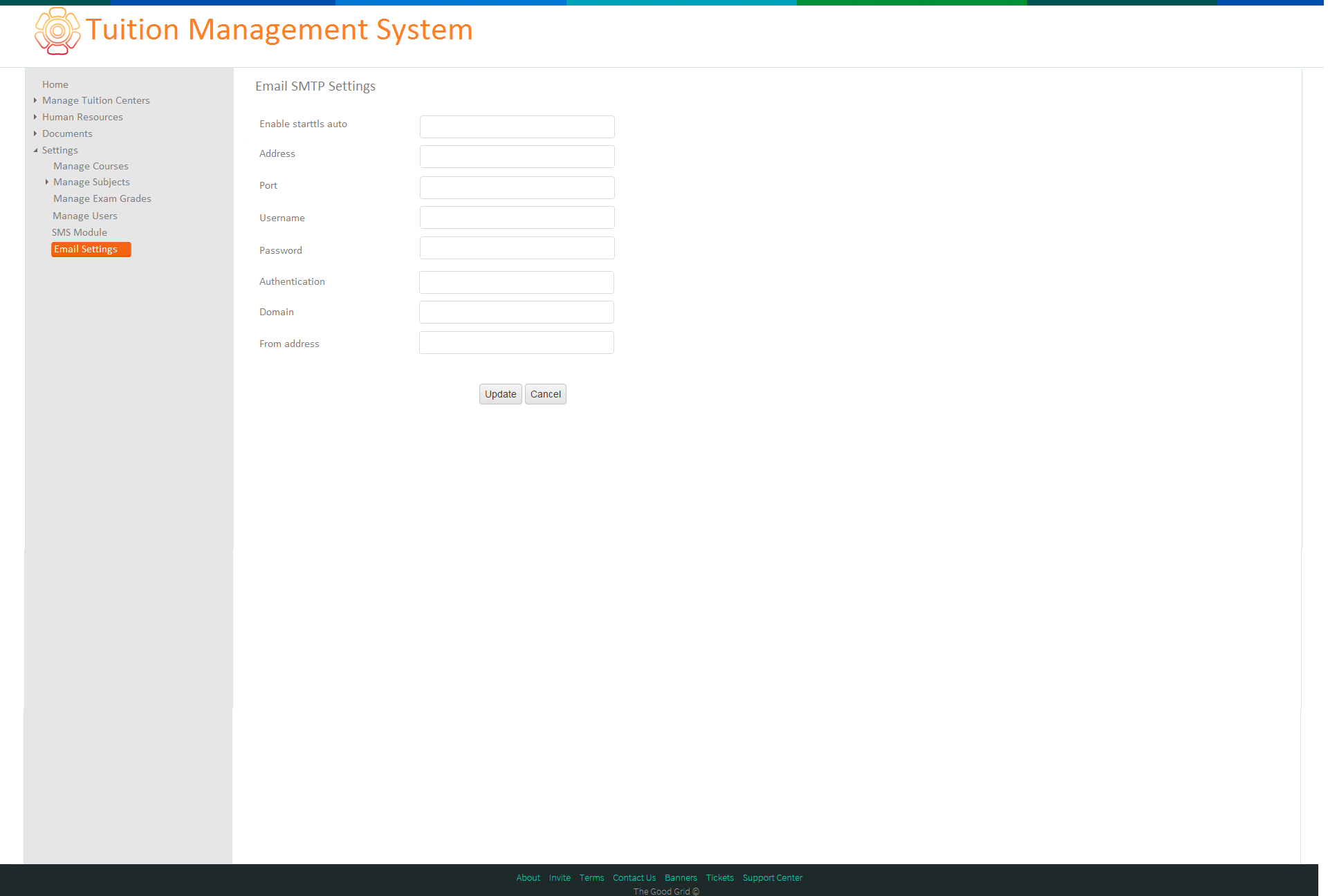Open Manage Exam Grades page
Screen dimensions: 1328x896
point(102,198)
